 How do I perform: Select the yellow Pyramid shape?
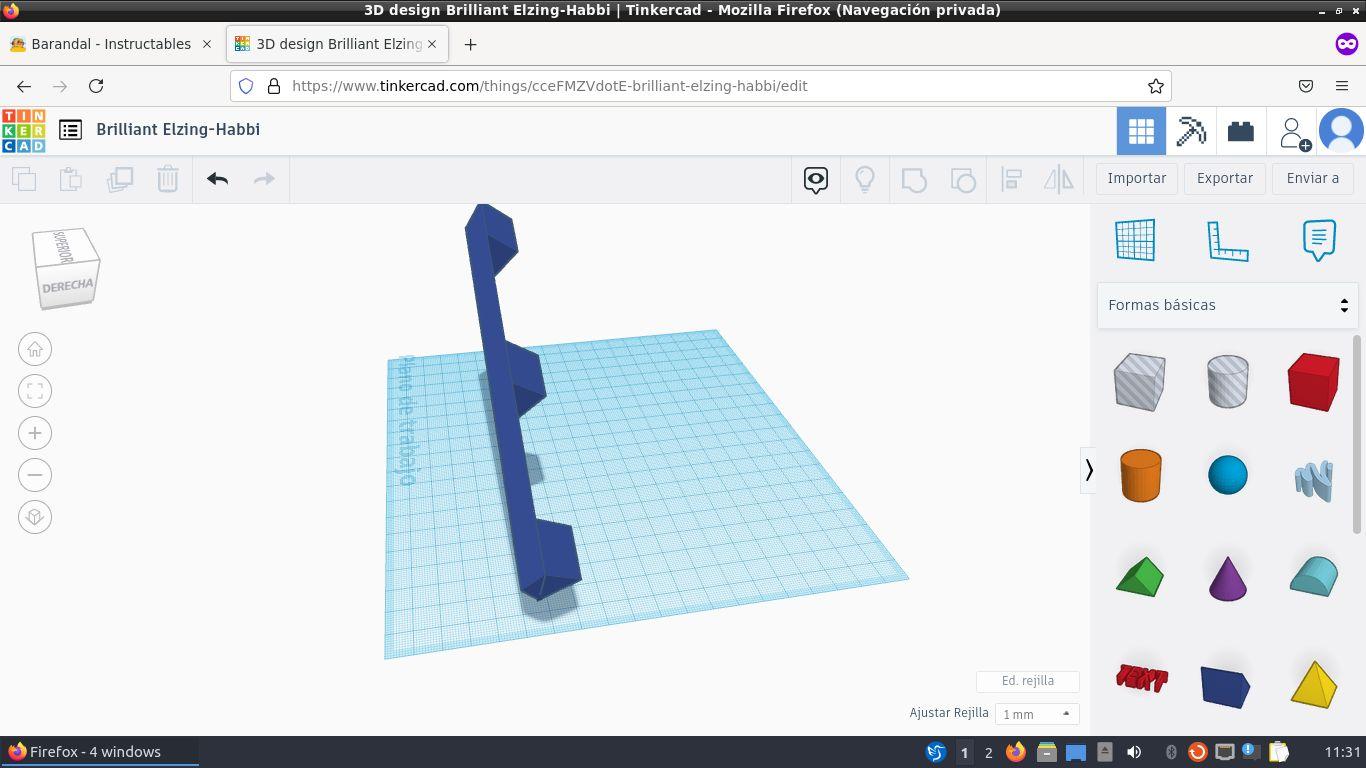coord(1314,684)
